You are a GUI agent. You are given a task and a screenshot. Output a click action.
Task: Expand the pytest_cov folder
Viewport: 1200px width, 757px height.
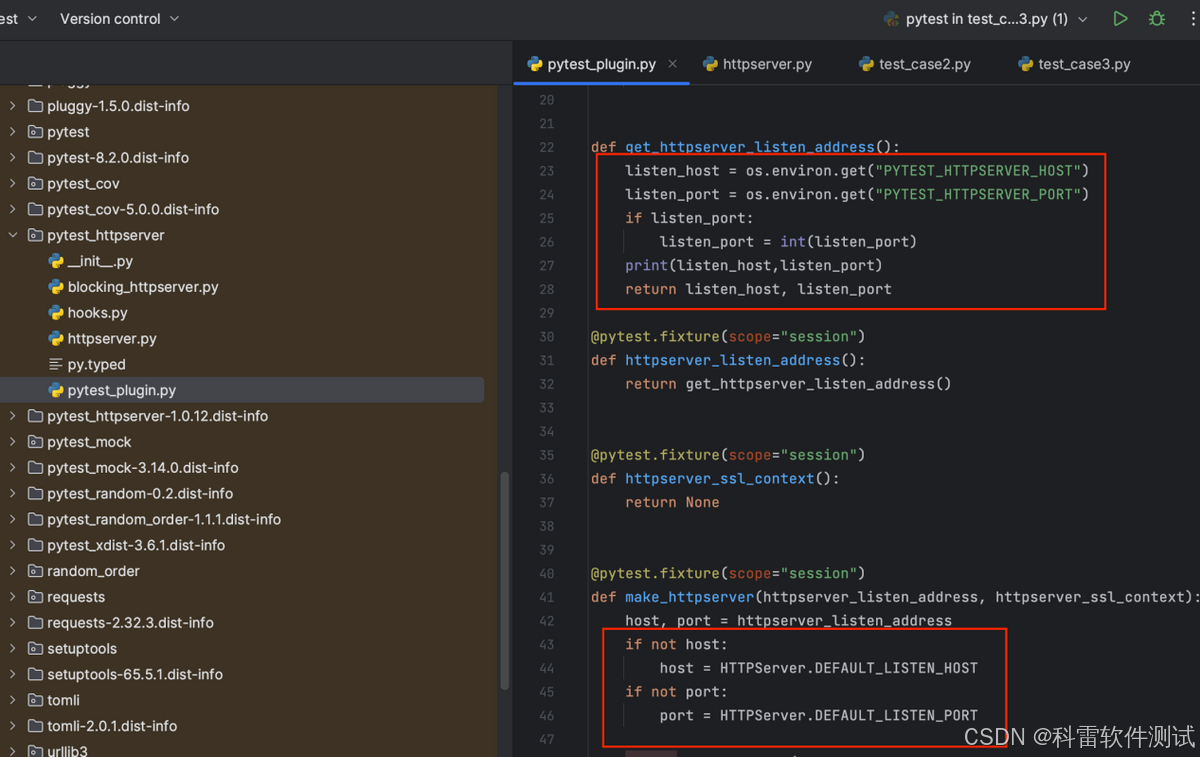tap(13, 183)
